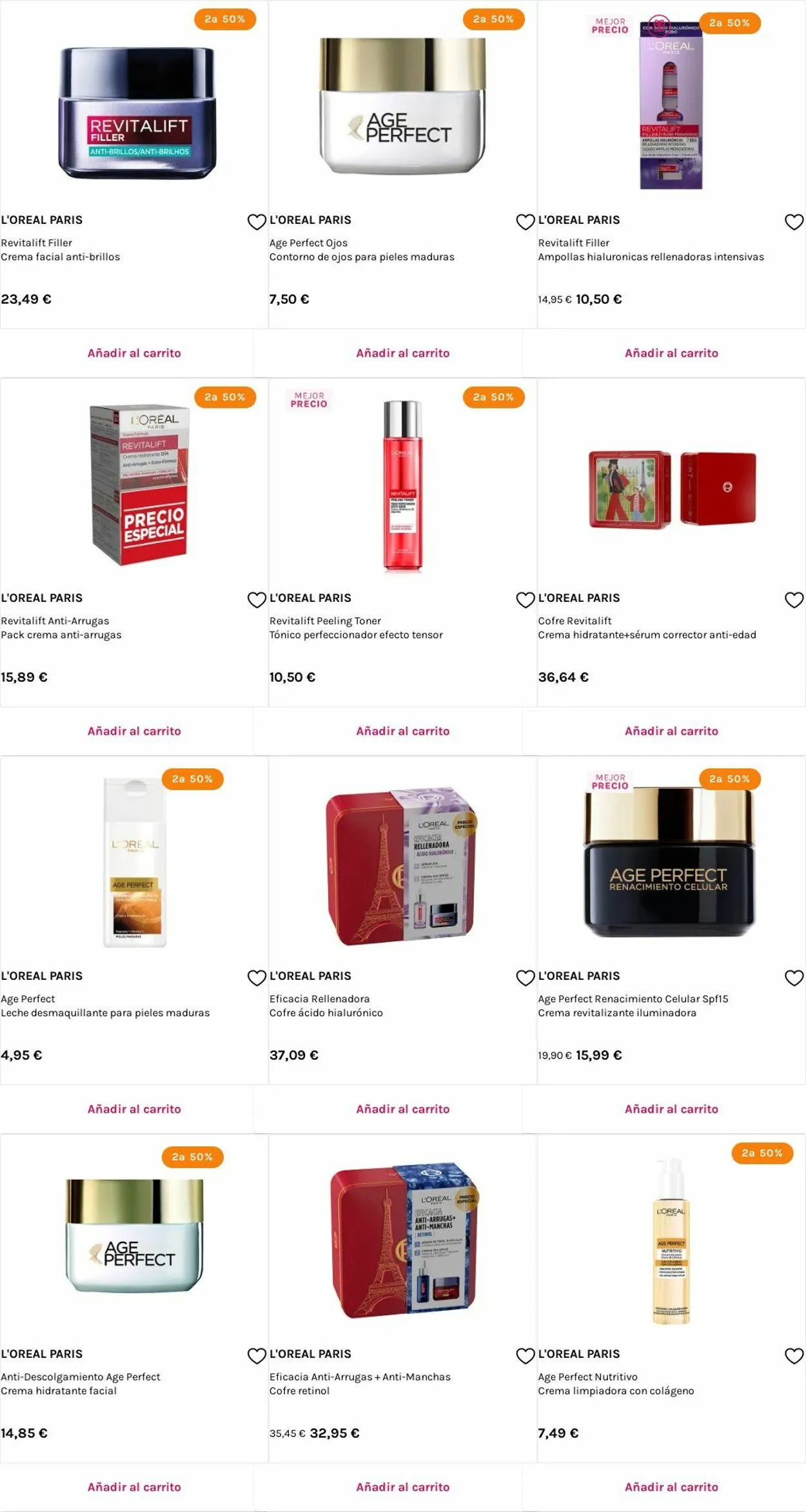806x1512 pixels.
Task: Add Eficacia Anti-Arrugas cofre retinol to cart
Action: [x=403, y=1487]
